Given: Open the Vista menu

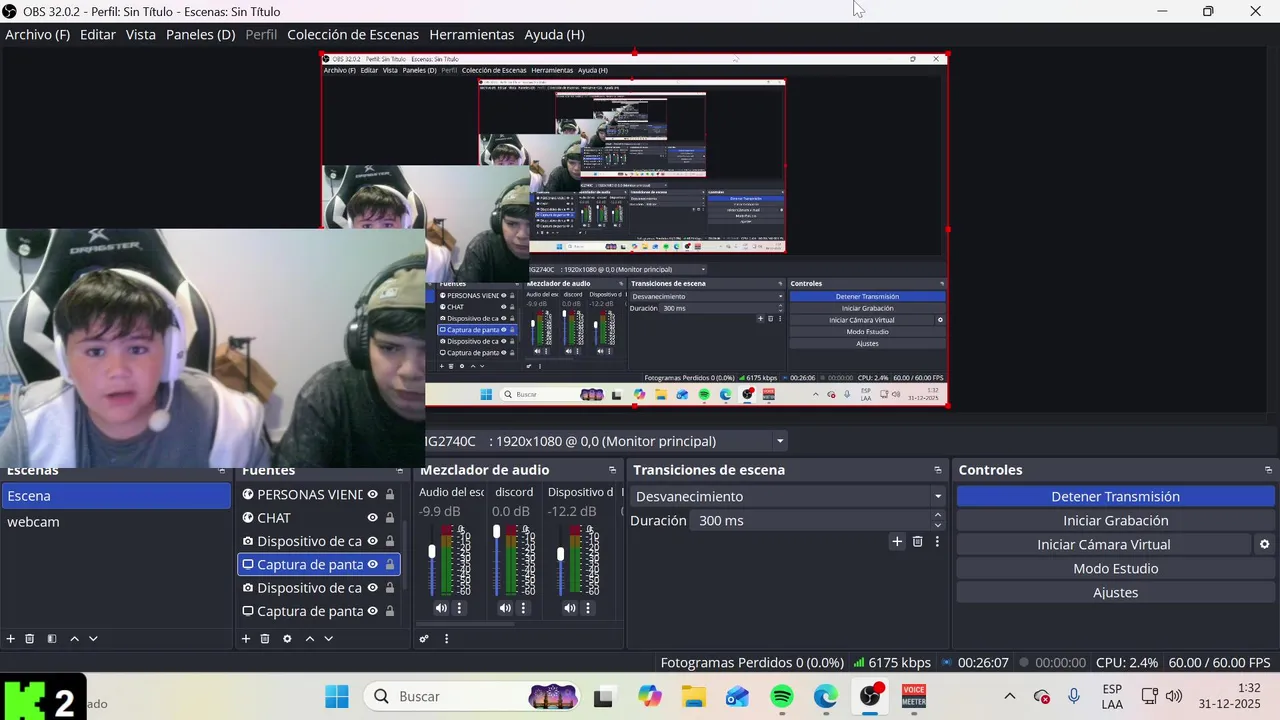Looking at the screenshot, I should tap(141, 34).
